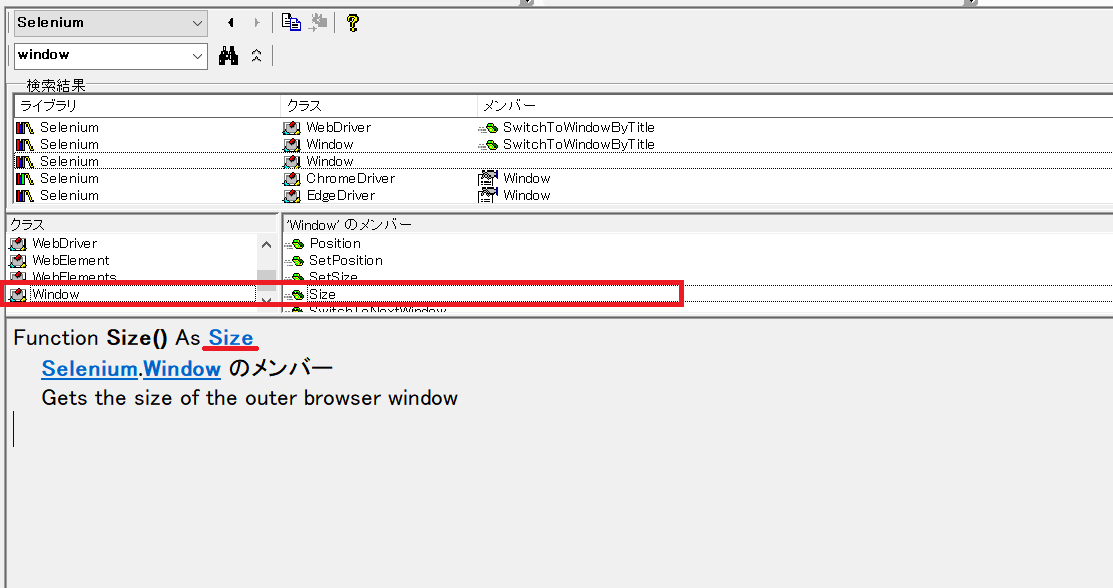Click the down arrow of the classes scrollbar
Screen dimensions: 1113x588
[x=266, y=302]
